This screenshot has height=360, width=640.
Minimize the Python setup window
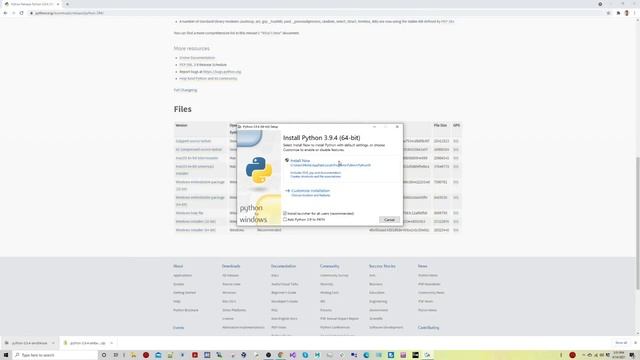pyautogui.click(x=374, y=127)
